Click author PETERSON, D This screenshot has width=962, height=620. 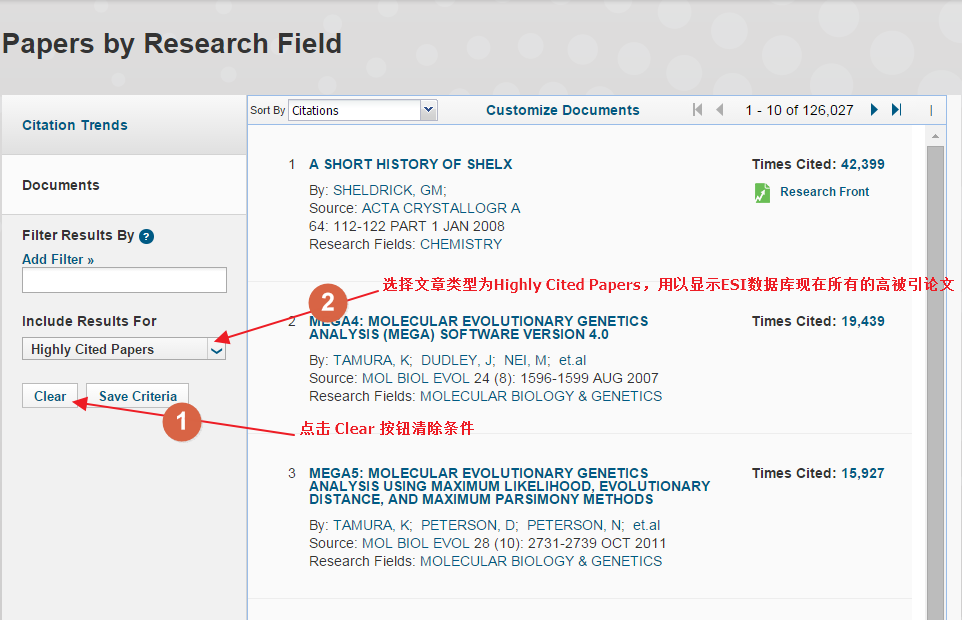coord(469,525)
